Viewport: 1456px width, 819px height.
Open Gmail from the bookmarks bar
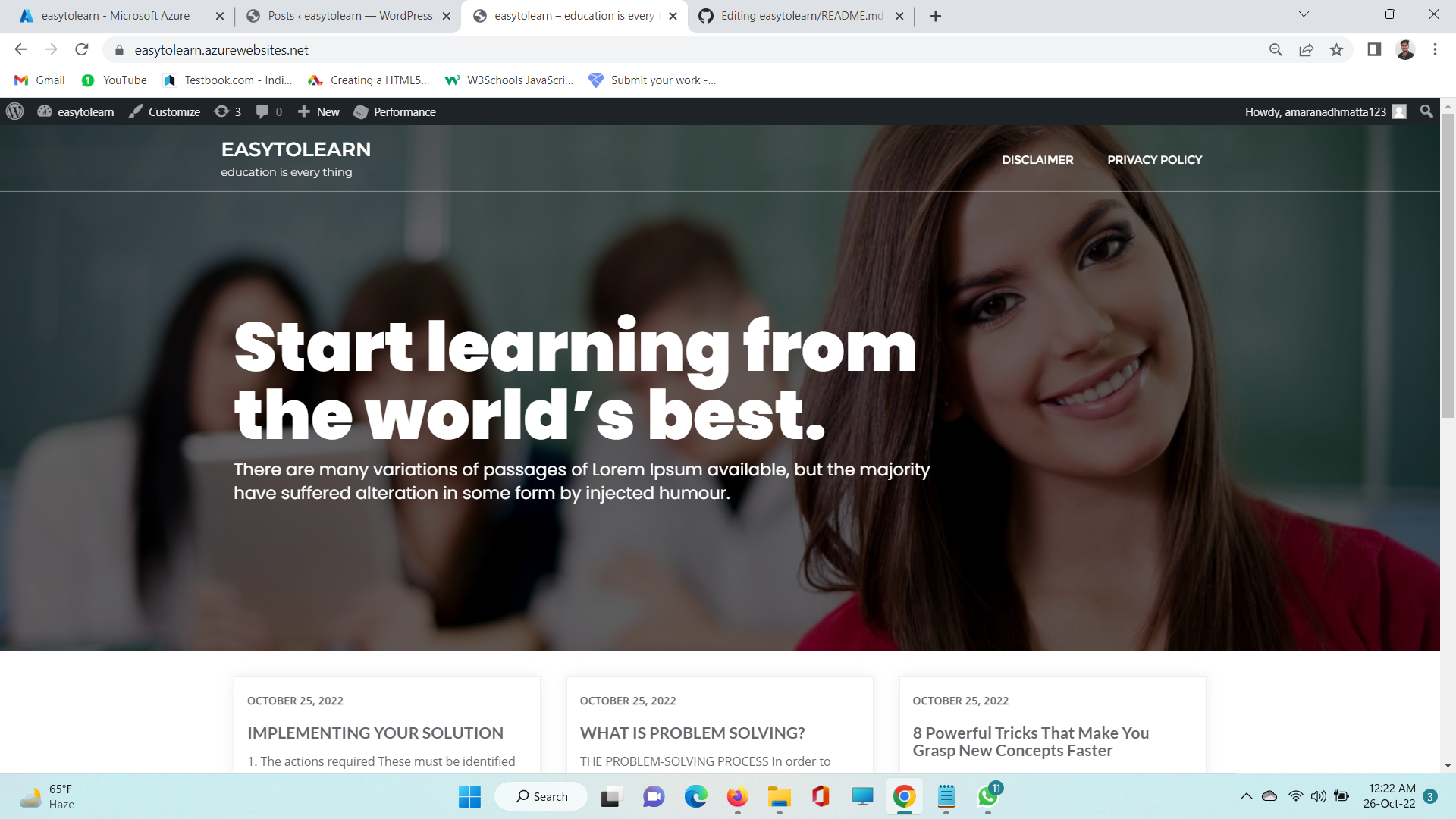click(38, 80)
